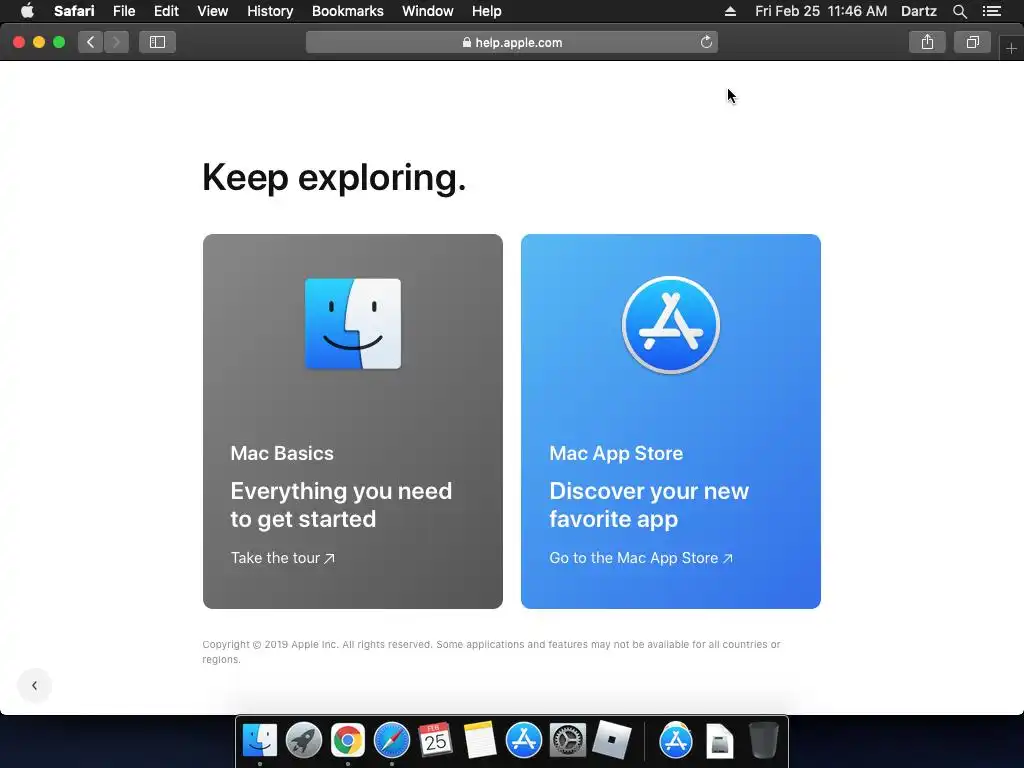1024x768 pixels.
Task: Go back with Safari back arrow
Action: tap(91, 42)
